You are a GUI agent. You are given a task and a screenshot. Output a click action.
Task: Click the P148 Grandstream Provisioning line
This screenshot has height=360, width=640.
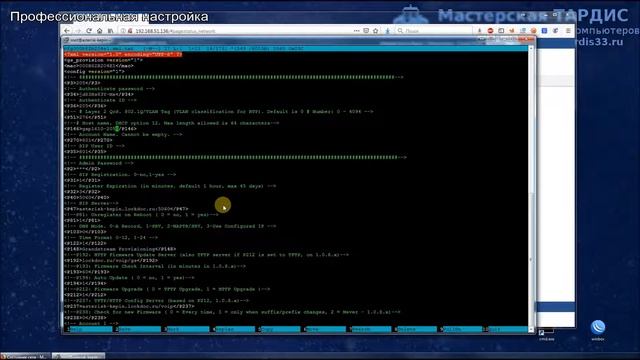tap(120, 249)
